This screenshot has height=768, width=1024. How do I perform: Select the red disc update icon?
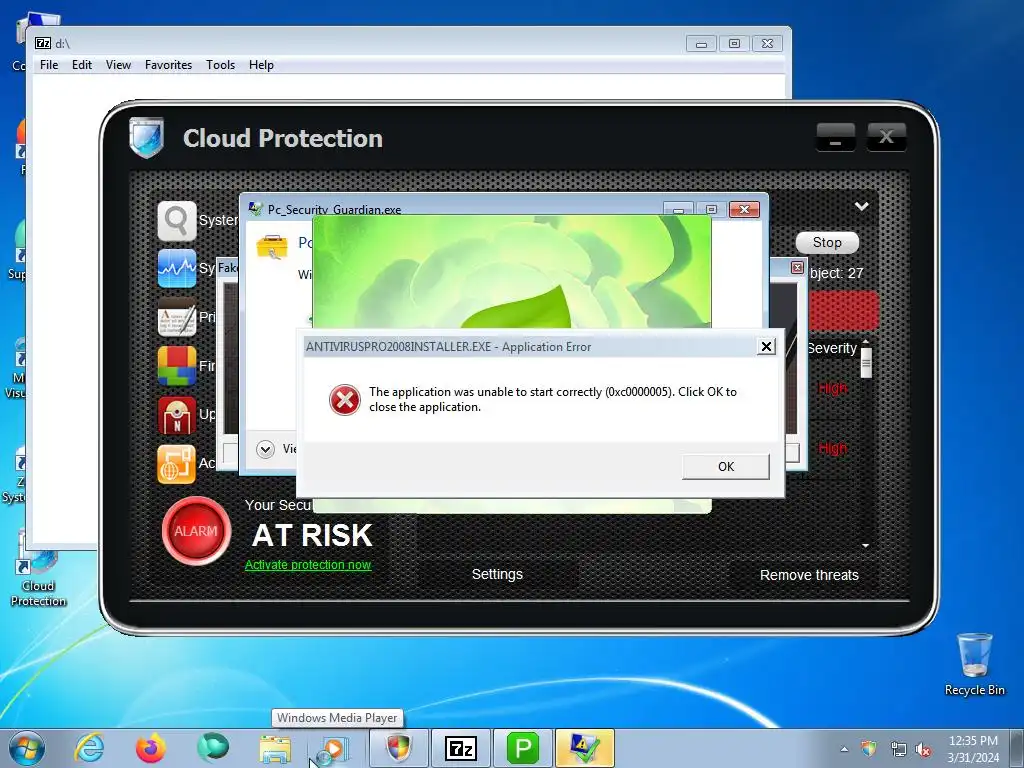click(176, 415)
